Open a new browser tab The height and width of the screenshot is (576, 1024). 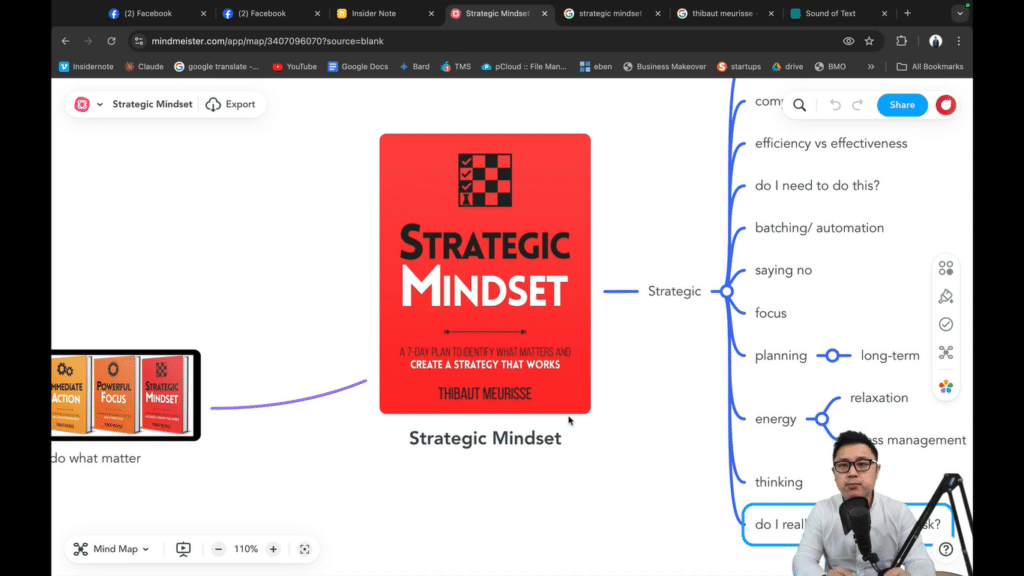tap(907, 14)
